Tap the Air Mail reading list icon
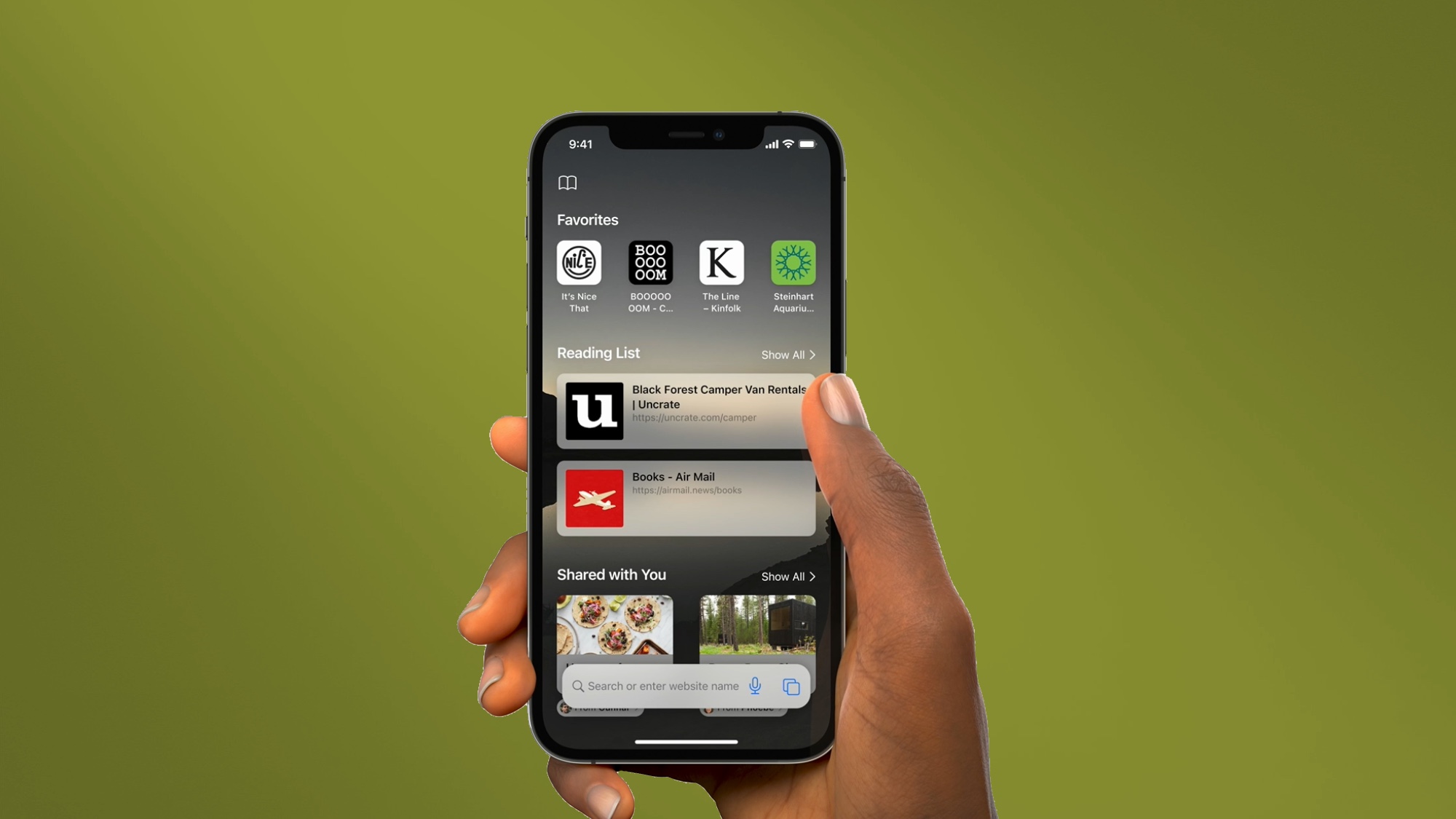The image size is (1456, 819). click(x=594, y=497)
